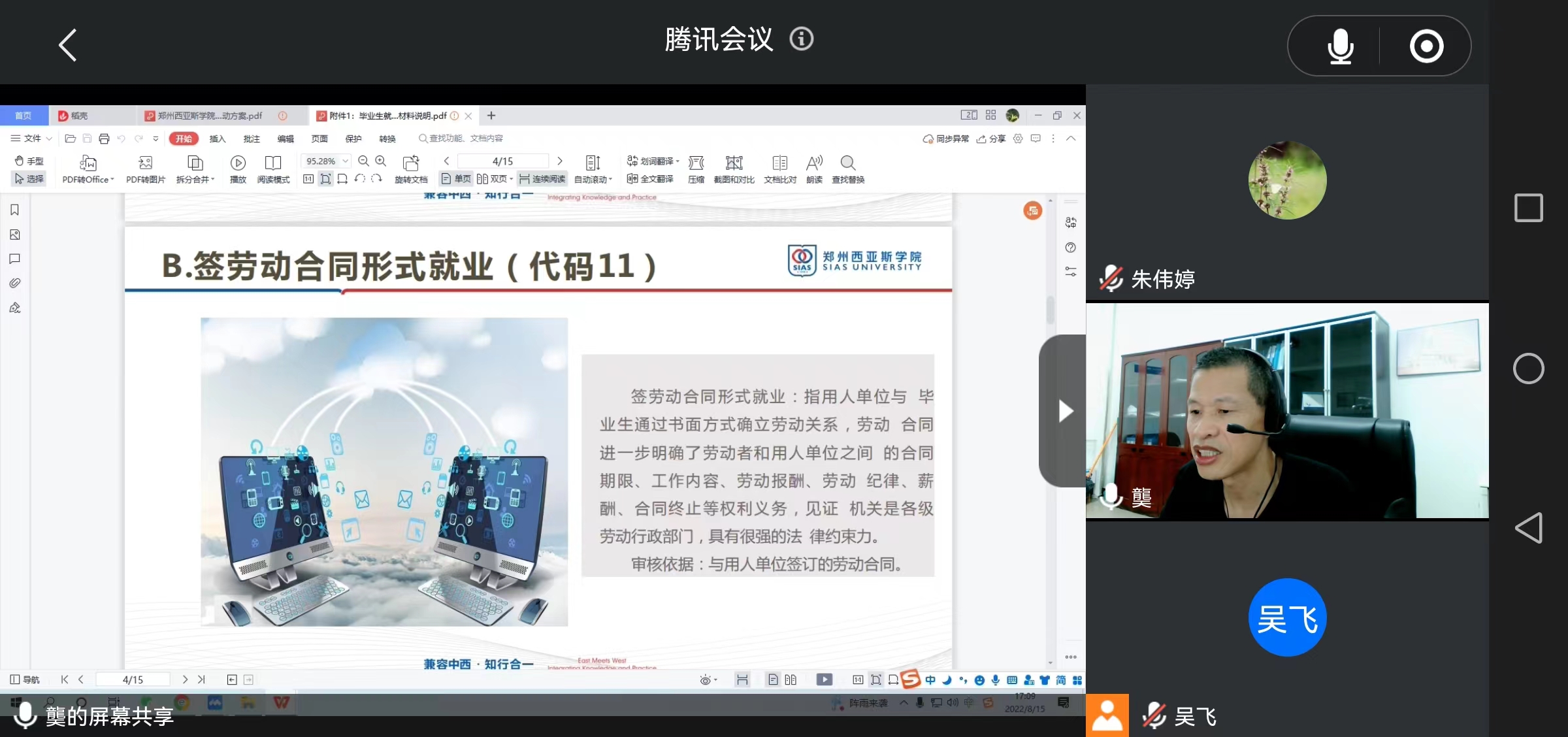The width and height of the screenshot is (1568, 737).
Task: Click the open folder icon in quick toolbar
Action: [x=71, y=139]
